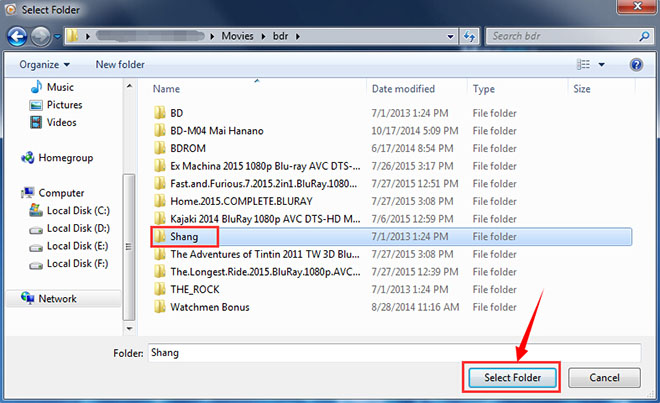Click the BDROM folder icon
Screen dimensions: 660x403
tap(159, 149)
